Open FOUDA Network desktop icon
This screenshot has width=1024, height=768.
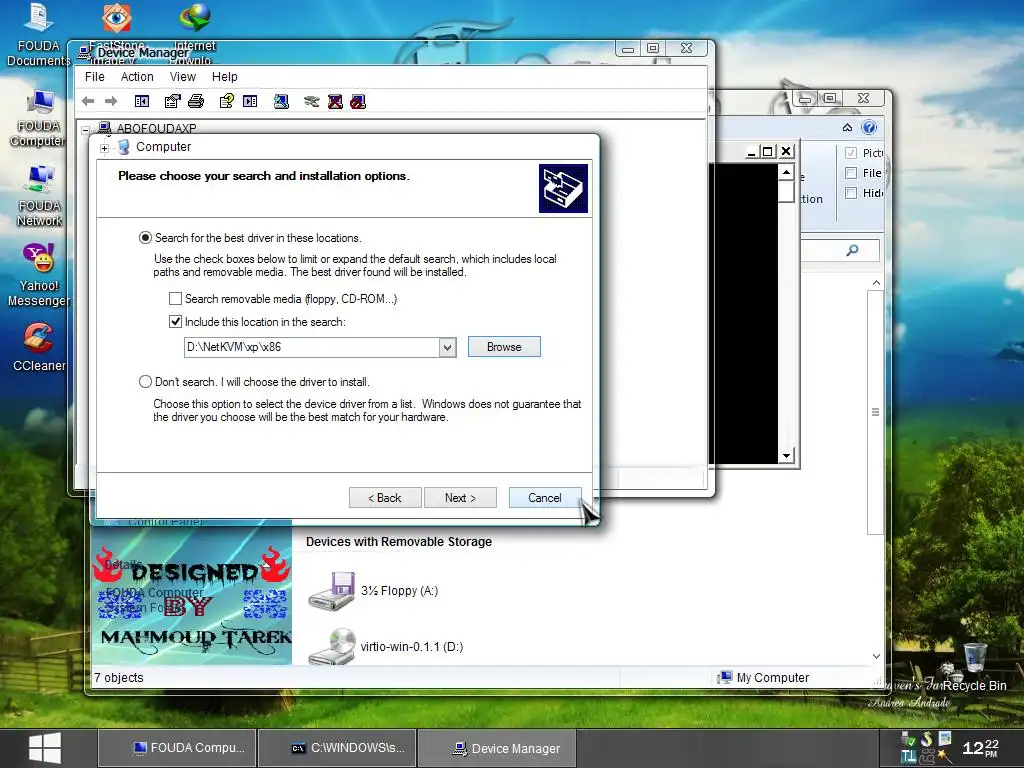39,196
